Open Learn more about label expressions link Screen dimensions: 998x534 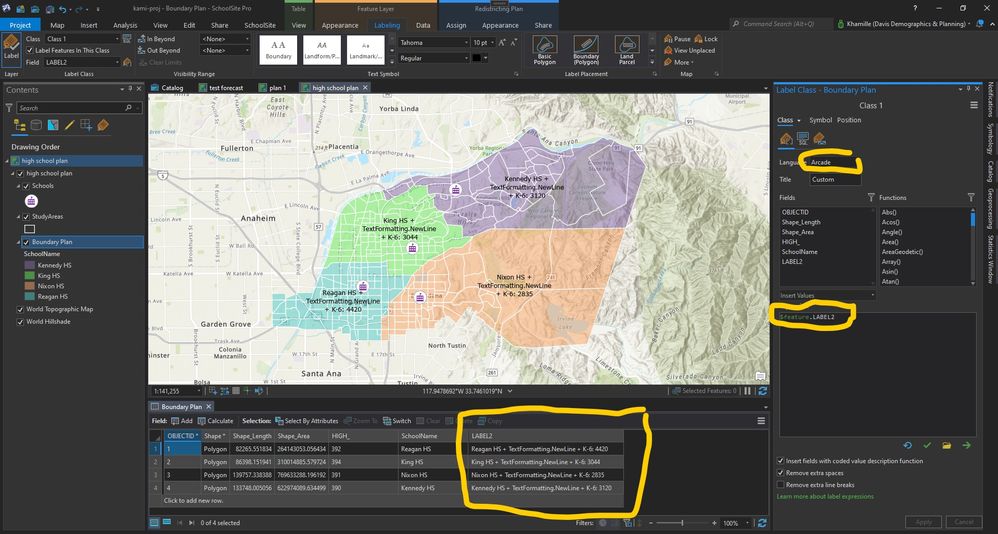pos(826,496)
